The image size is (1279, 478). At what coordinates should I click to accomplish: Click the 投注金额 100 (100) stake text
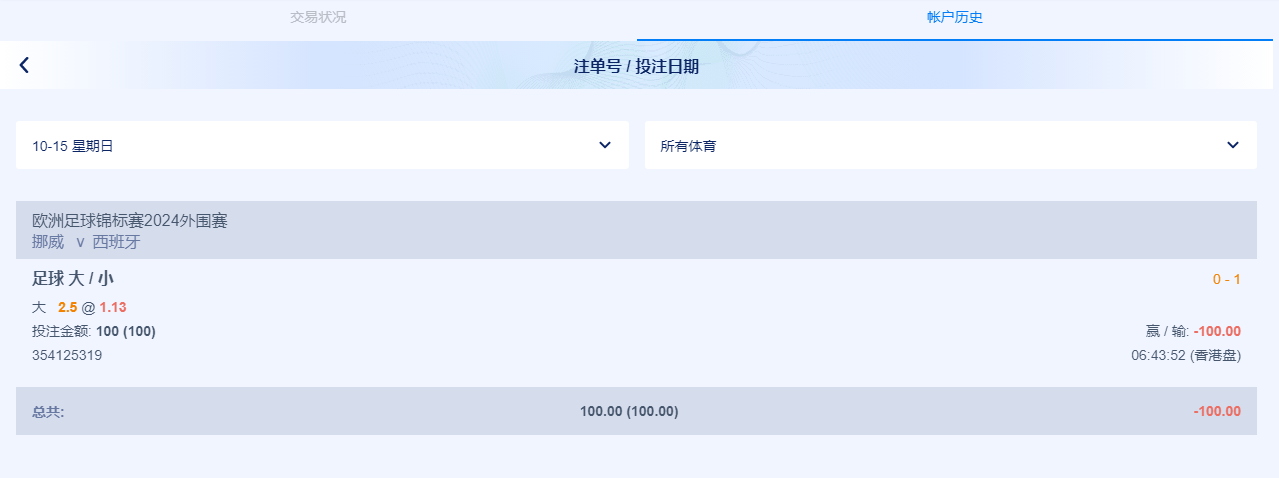[94, 331]
